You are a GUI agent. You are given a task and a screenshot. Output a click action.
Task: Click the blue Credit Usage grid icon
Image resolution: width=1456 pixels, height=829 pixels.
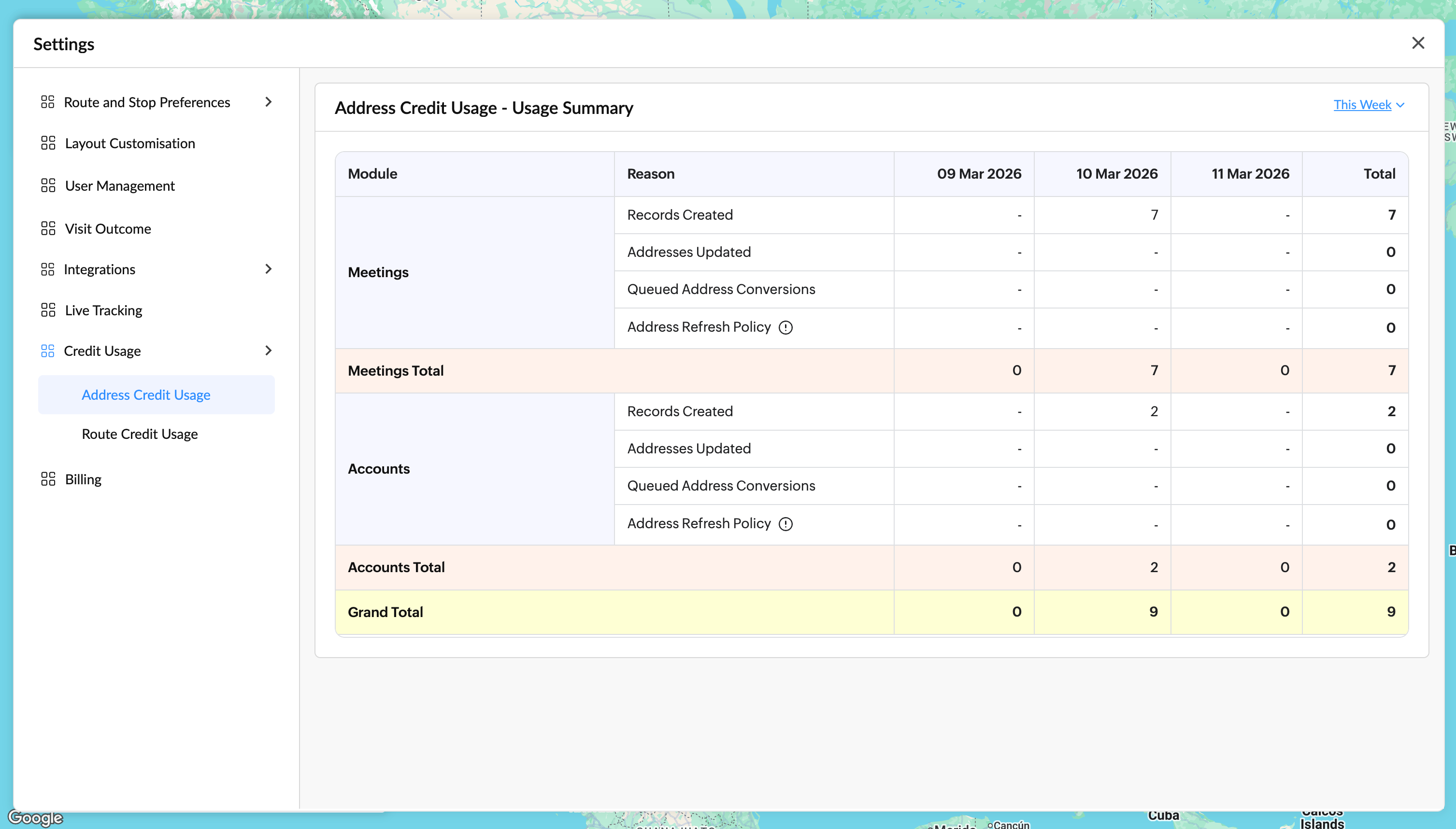pyautogui.click(x=48, y=351)
